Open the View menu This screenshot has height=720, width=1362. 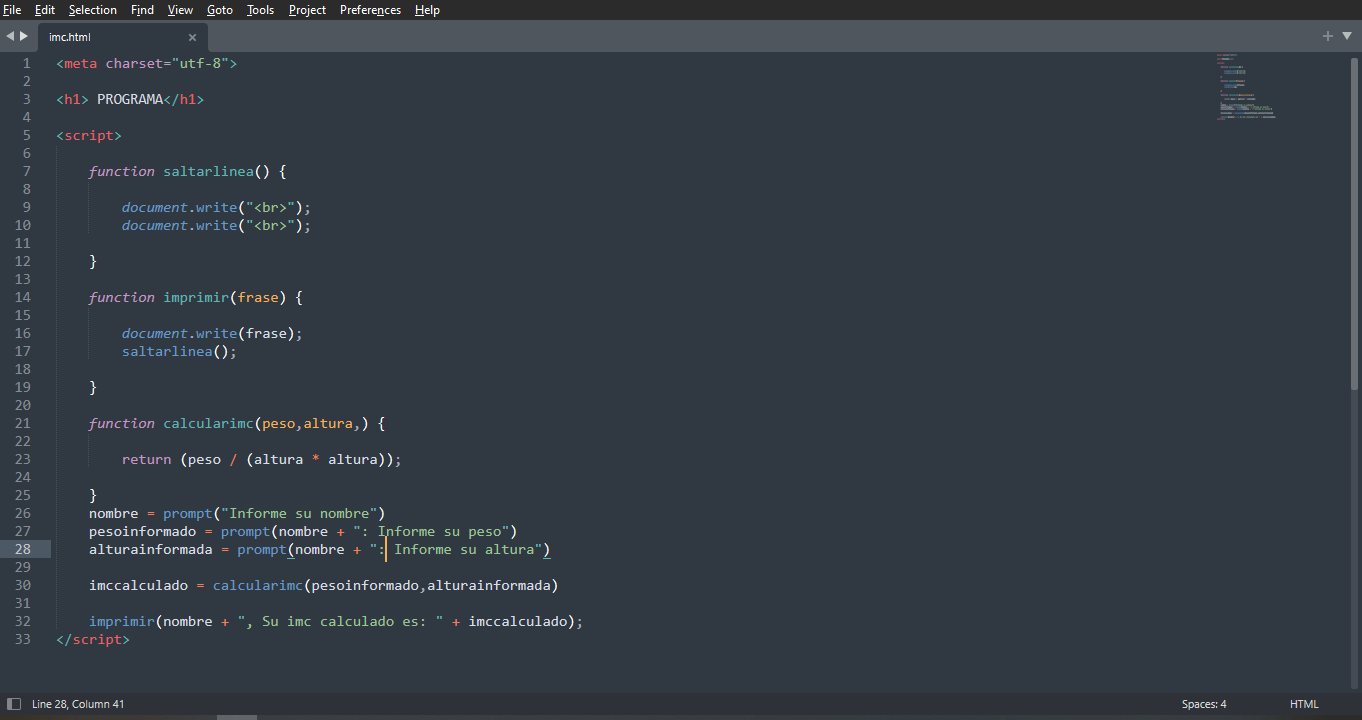pyautogui.click(x=180, y=10)
